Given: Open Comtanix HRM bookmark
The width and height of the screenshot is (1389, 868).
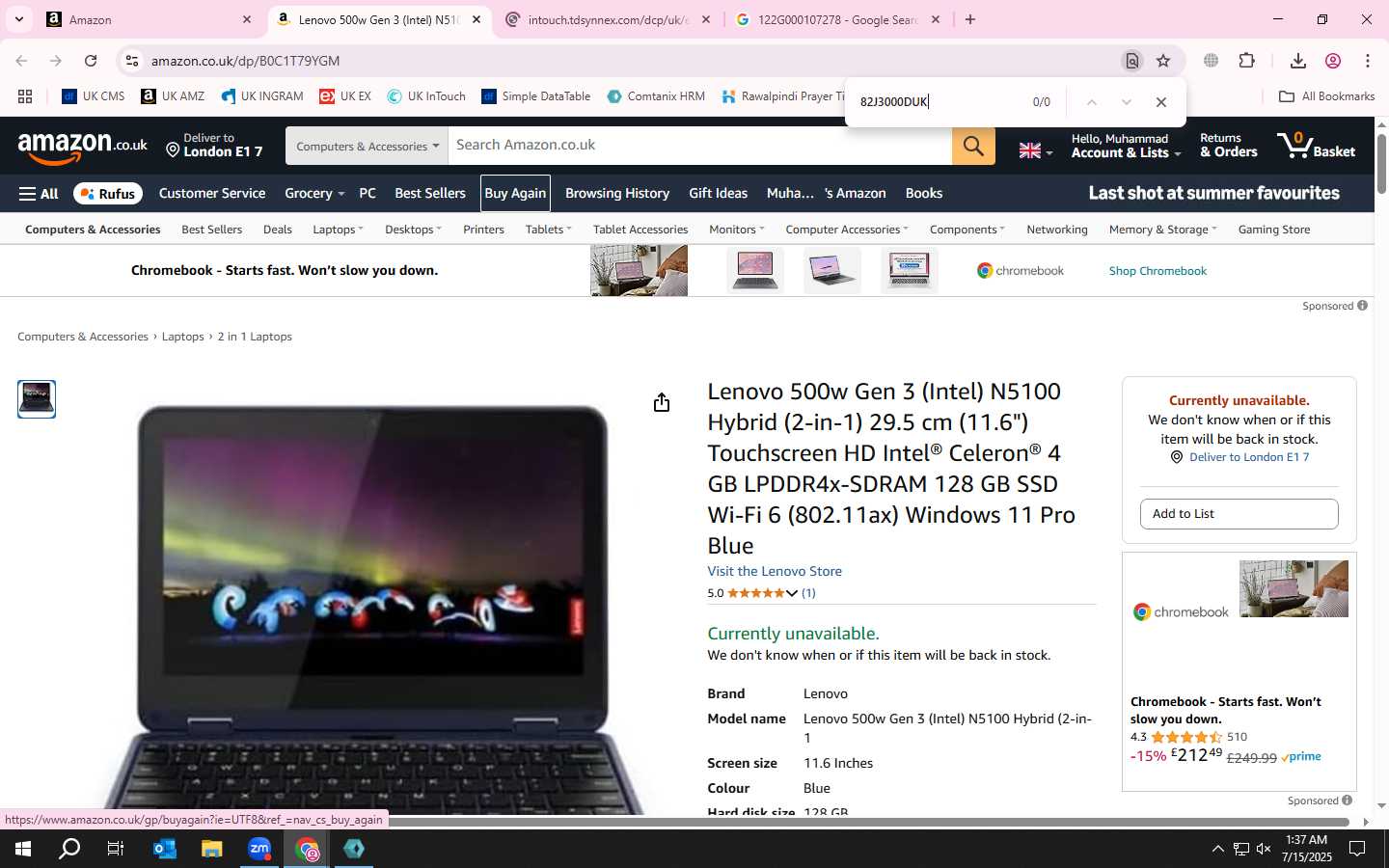Looking at the screenshot, I should click(656, 96).
